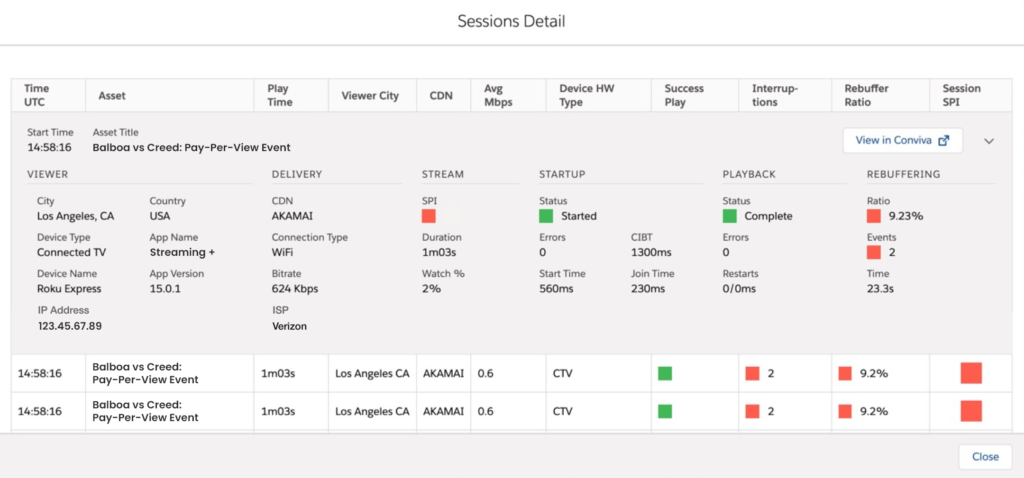Image resolution: width=1024 pixels, height=478 pixels.
Task: Click the green Playback status Complete square
Action: pyautogui.click(x=729, y=216)
